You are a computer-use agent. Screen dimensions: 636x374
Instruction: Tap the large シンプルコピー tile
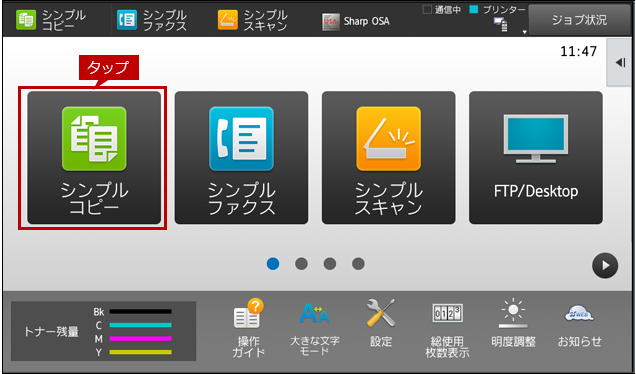(94, 157)
